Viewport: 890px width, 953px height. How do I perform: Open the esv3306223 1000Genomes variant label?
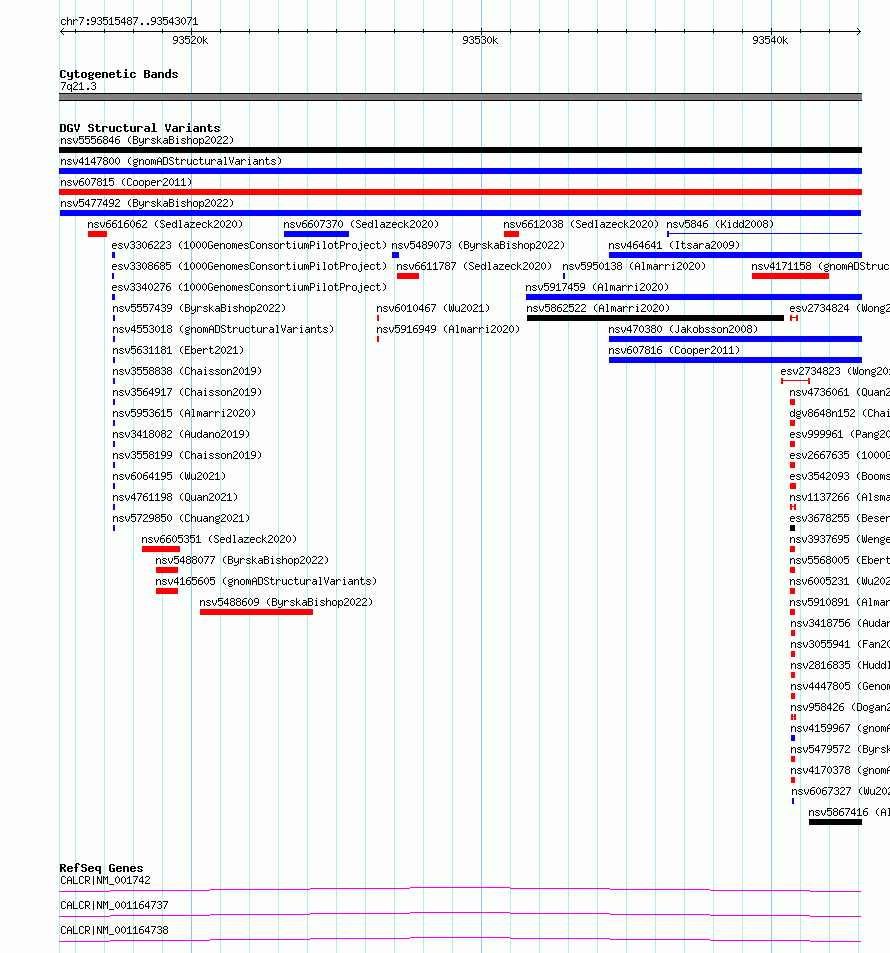(x=249, y=245)
